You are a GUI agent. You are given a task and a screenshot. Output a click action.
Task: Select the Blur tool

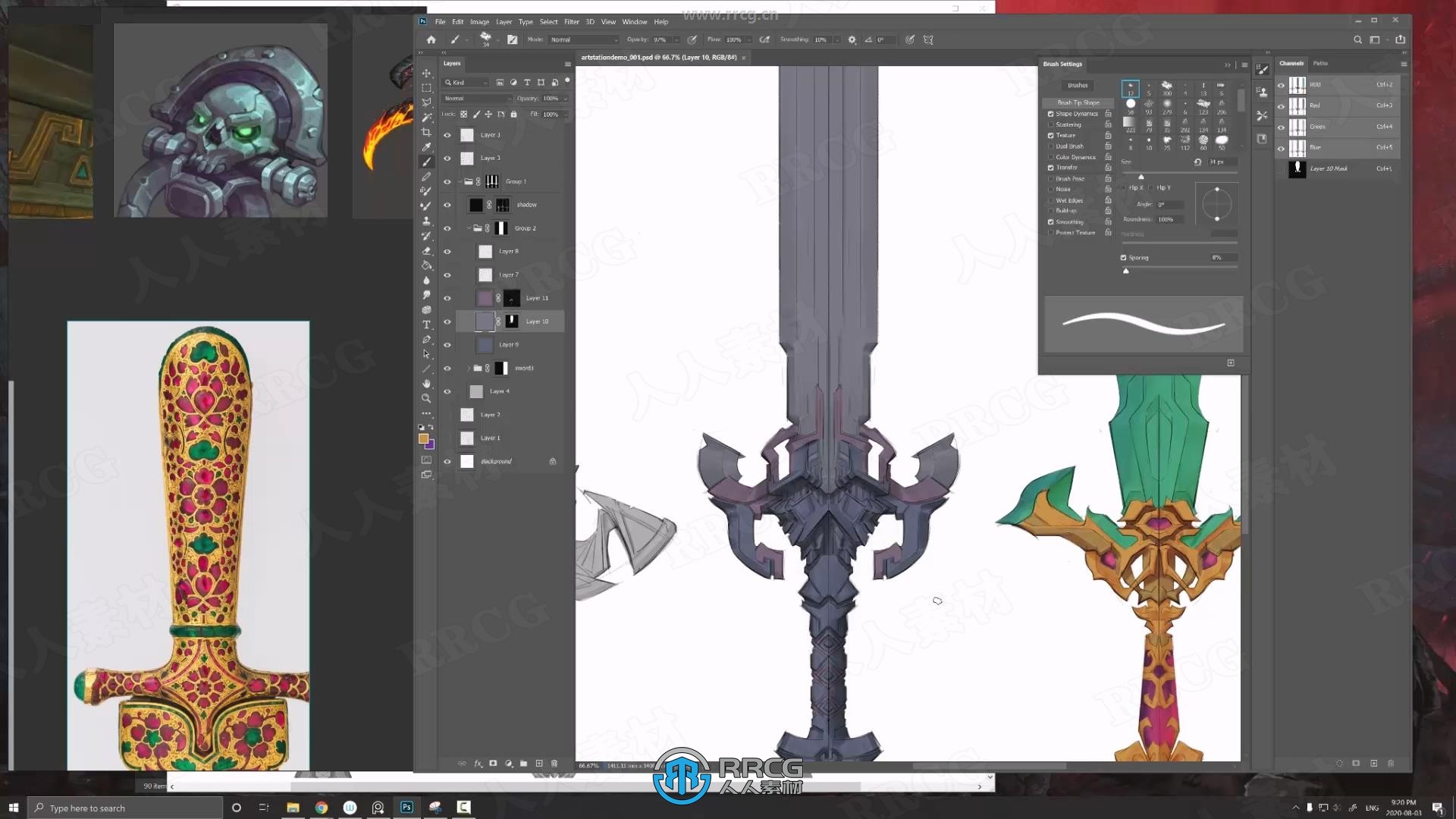point(426,280)
